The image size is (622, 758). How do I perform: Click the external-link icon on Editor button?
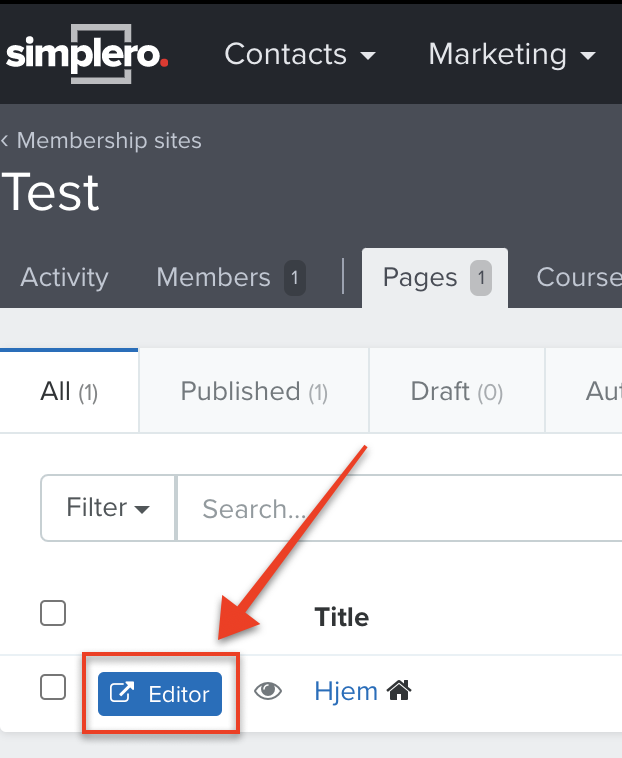tap(122, 693)
